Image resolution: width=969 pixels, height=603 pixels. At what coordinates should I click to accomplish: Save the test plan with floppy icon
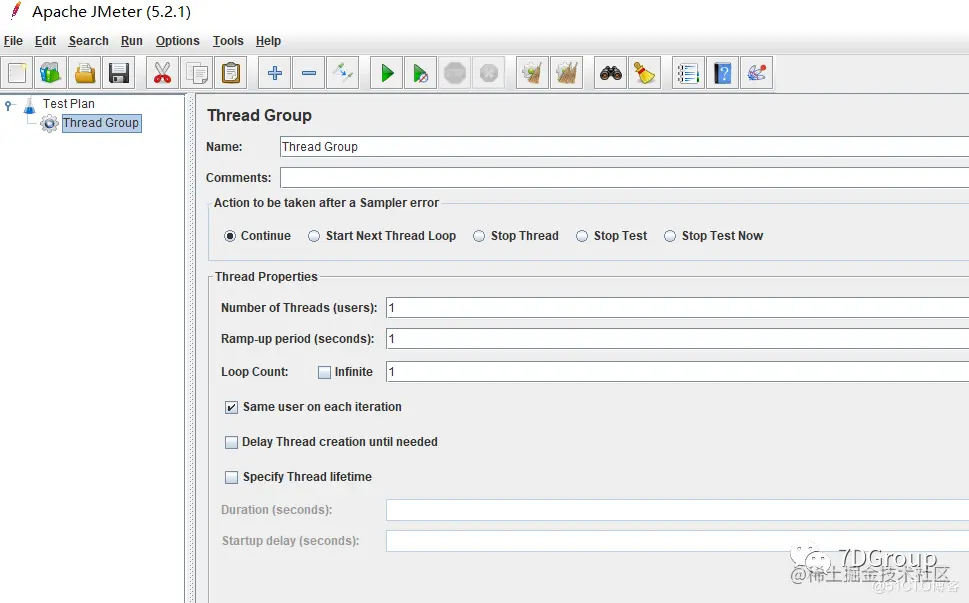[x=119, y=73]
